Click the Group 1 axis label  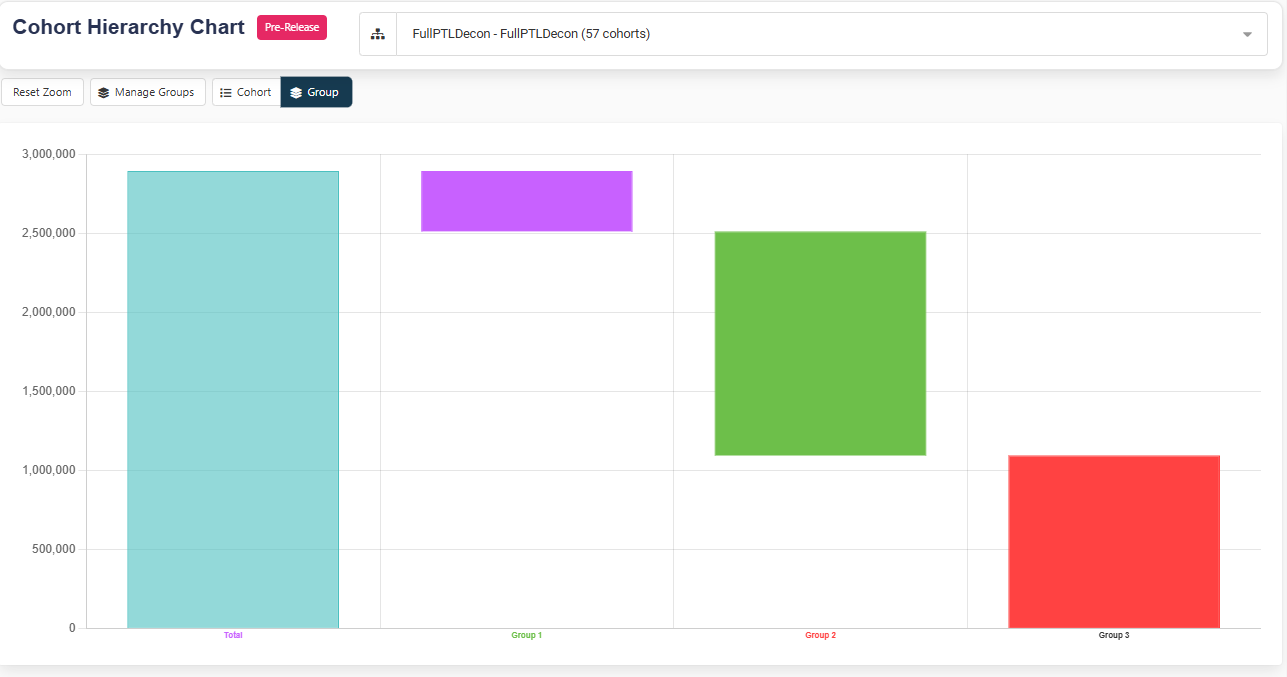point(526,635)
